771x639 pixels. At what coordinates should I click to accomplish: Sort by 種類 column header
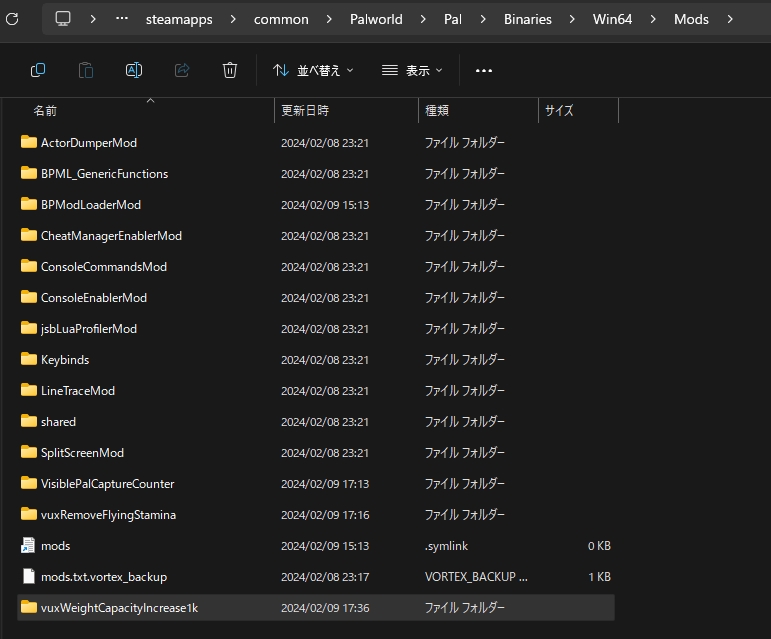[x=437, y=111]
